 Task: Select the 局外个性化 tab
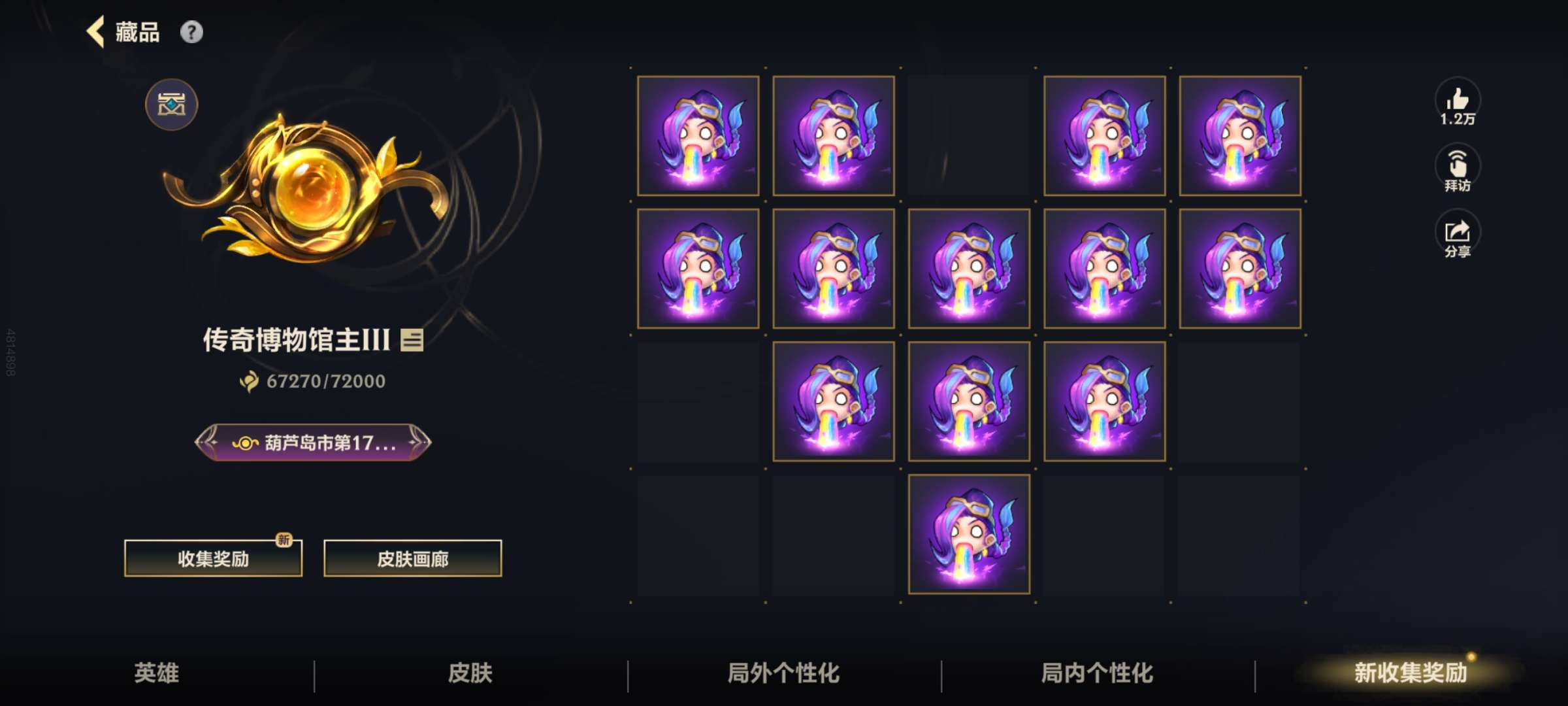[x=784, y=673]
